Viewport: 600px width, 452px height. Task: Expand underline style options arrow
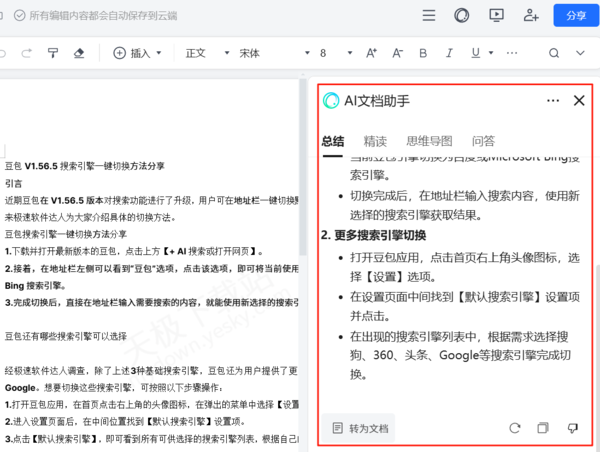click(x=491, y=53)
